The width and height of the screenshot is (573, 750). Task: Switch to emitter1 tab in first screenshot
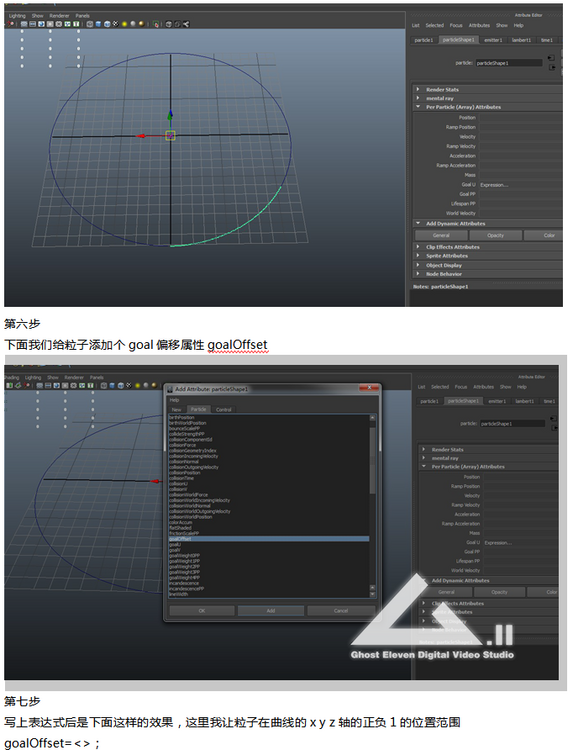493,40
